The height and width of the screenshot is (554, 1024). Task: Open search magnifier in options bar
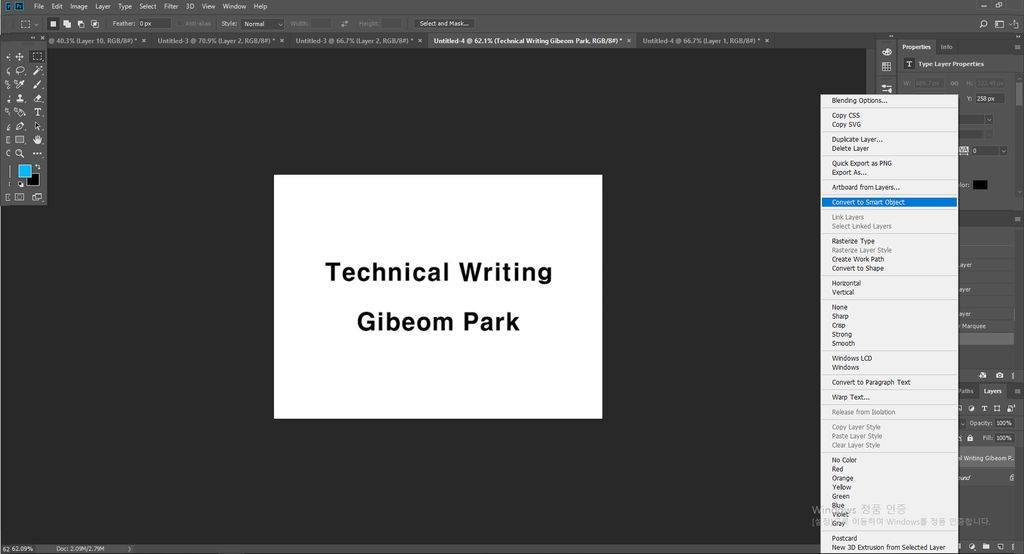pos(983,24)
